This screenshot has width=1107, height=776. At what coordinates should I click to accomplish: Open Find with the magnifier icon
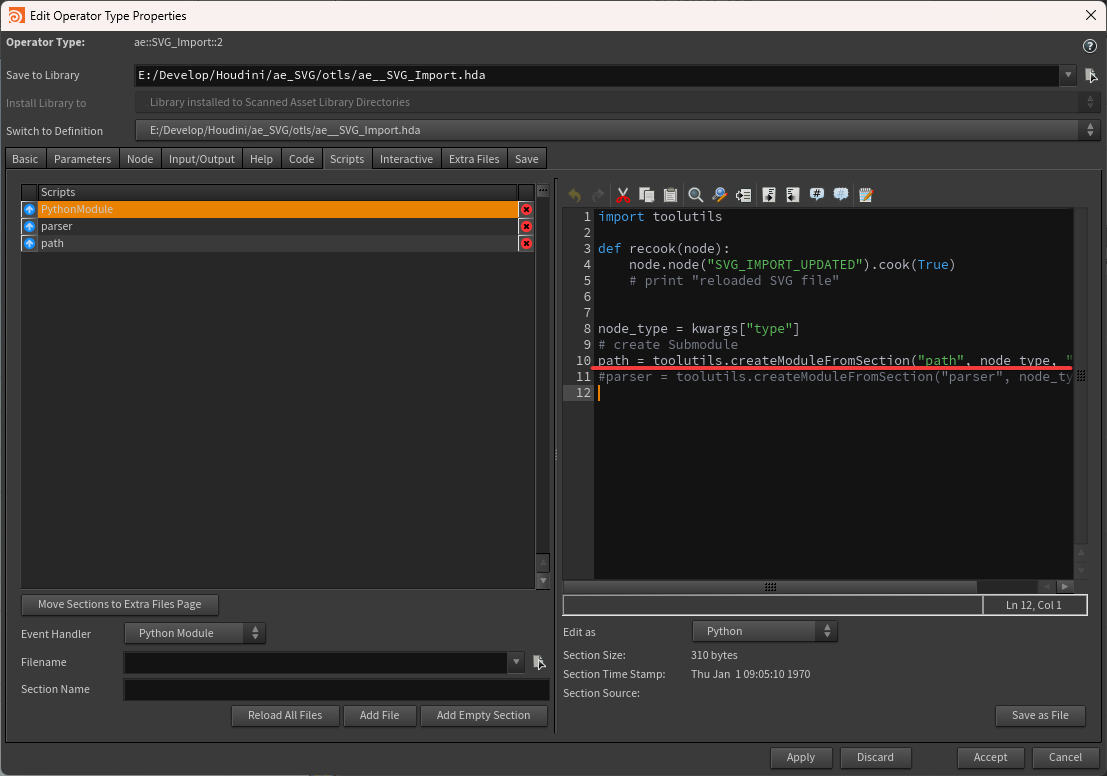tap(695, 195)
